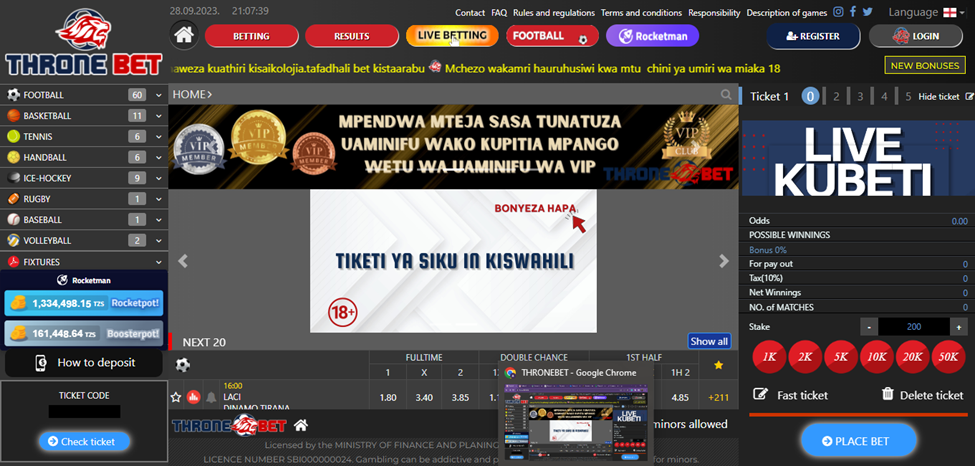Toggle favorite star for Laci match
Screen dimensions: 975x466
click(x=176, y=397)
